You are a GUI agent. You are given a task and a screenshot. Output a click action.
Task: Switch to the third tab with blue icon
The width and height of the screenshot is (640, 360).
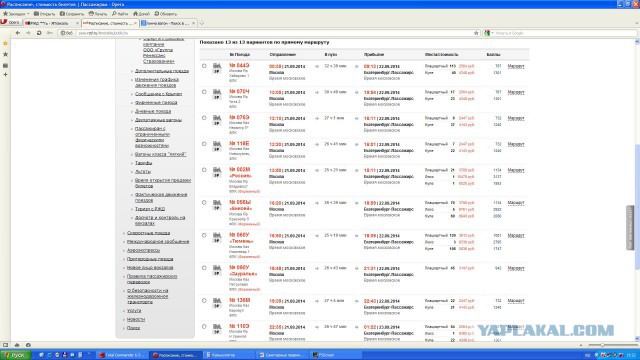pos(168,23)
